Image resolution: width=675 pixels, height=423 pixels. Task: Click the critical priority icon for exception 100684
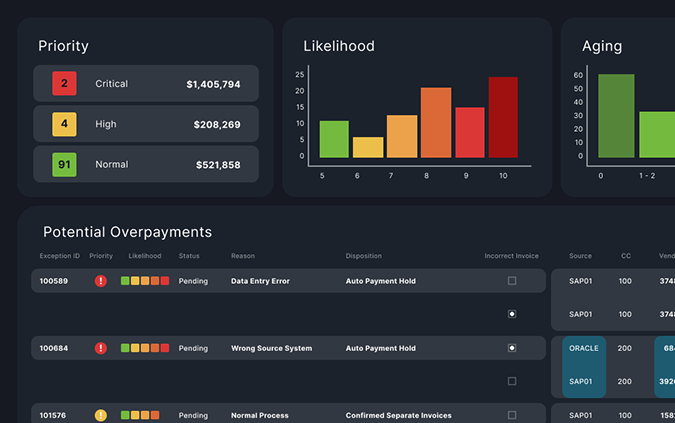(100, 348)
